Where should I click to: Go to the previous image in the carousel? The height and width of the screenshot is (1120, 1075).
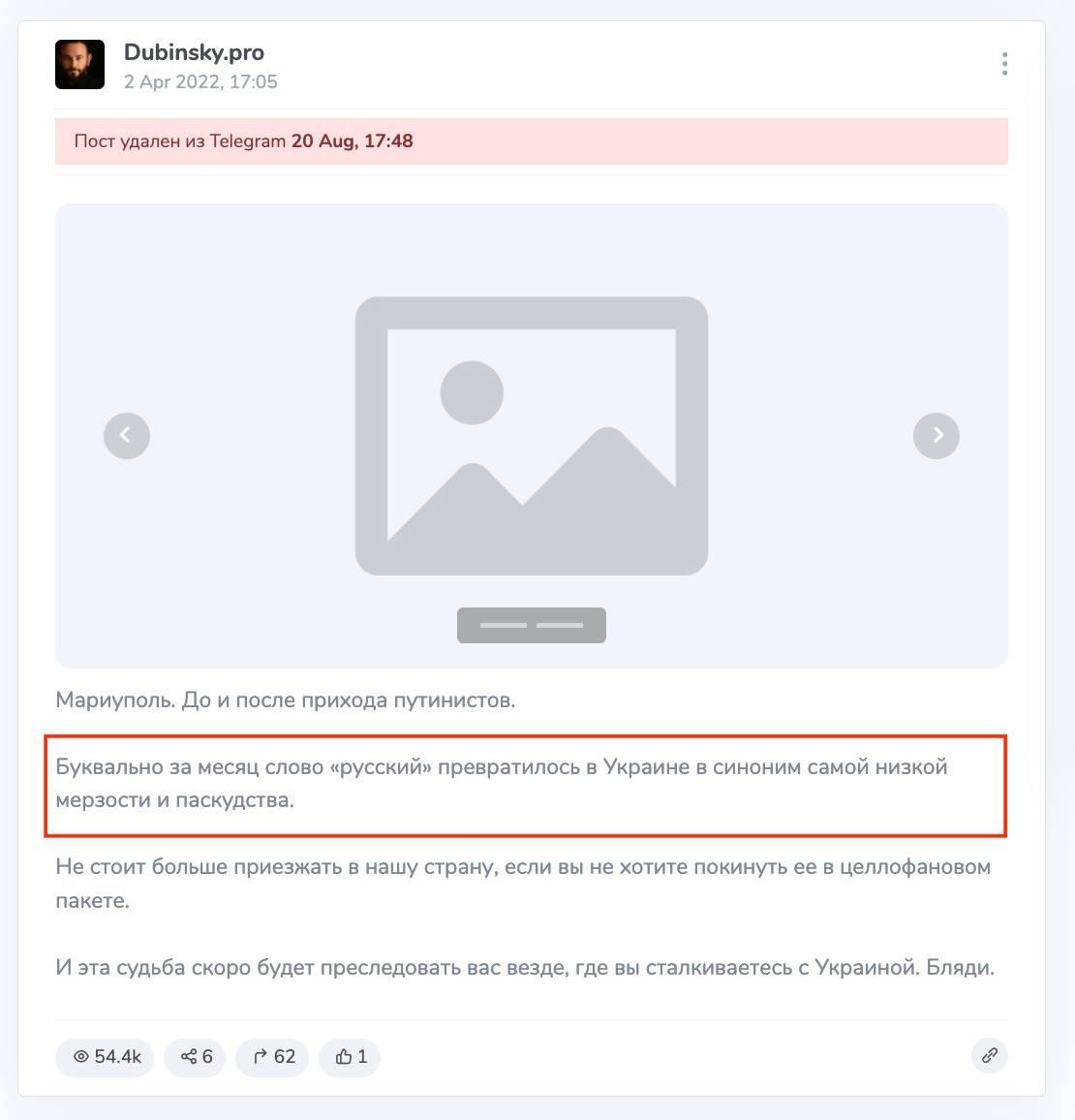pos(126,436)
